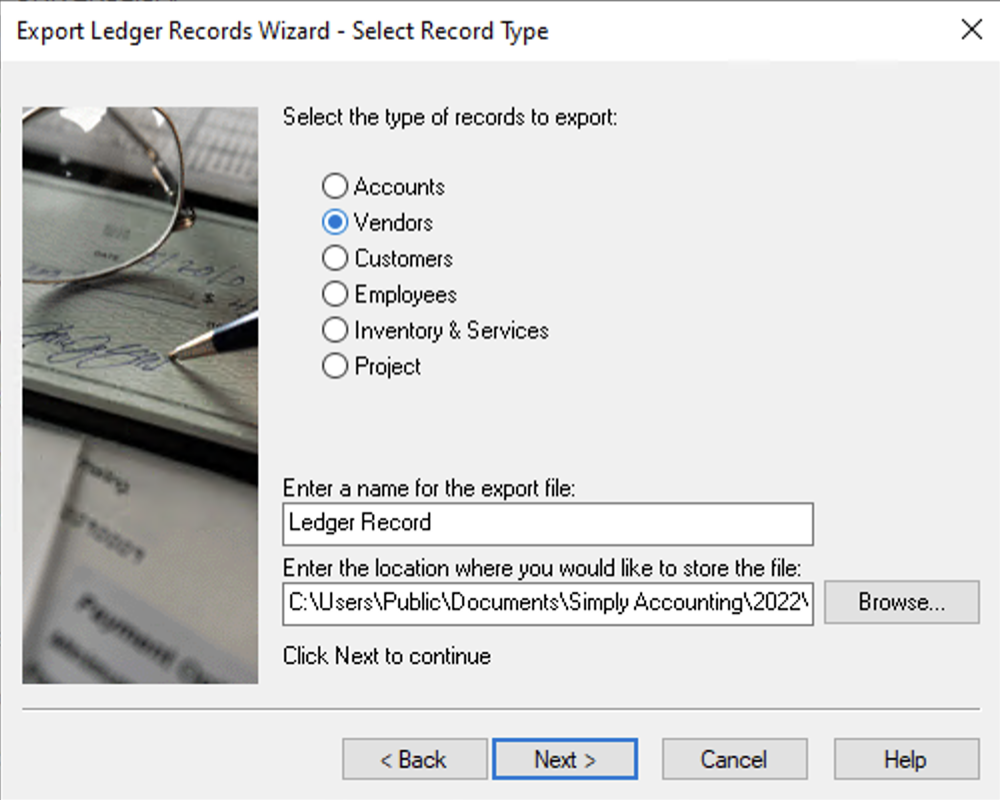This screenshot has height=800, width=1000.
Task: Click the Simply Accounting path text
Action: (x=547, y=602)
